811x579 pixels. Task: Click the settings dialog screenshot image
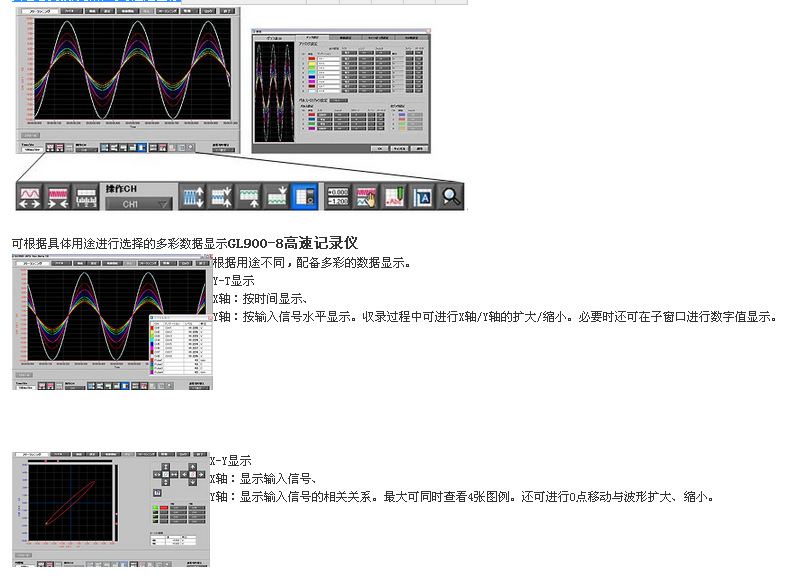click(341, 91)
